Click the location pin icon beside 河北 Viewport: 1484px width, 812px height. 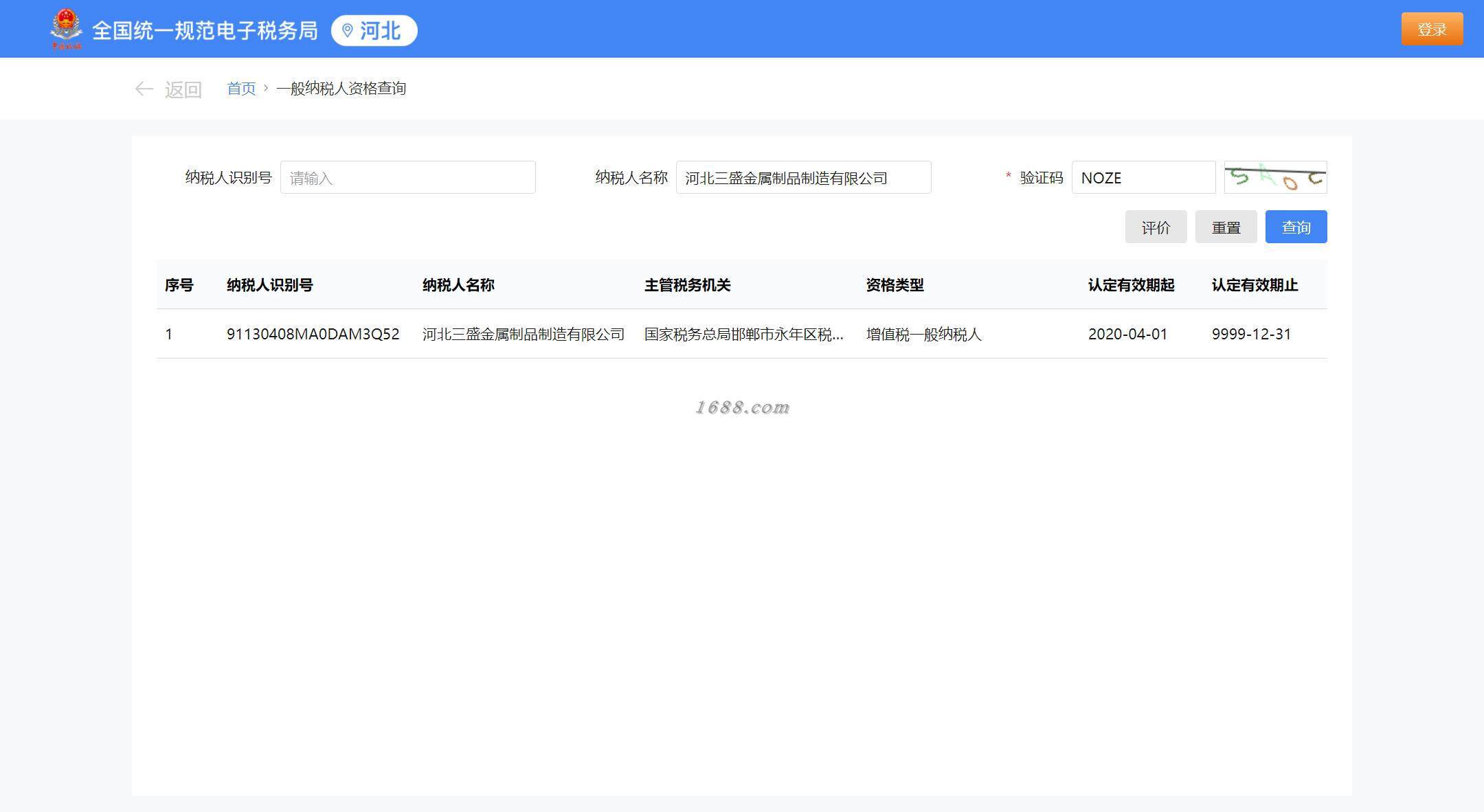tap(348, 31)
